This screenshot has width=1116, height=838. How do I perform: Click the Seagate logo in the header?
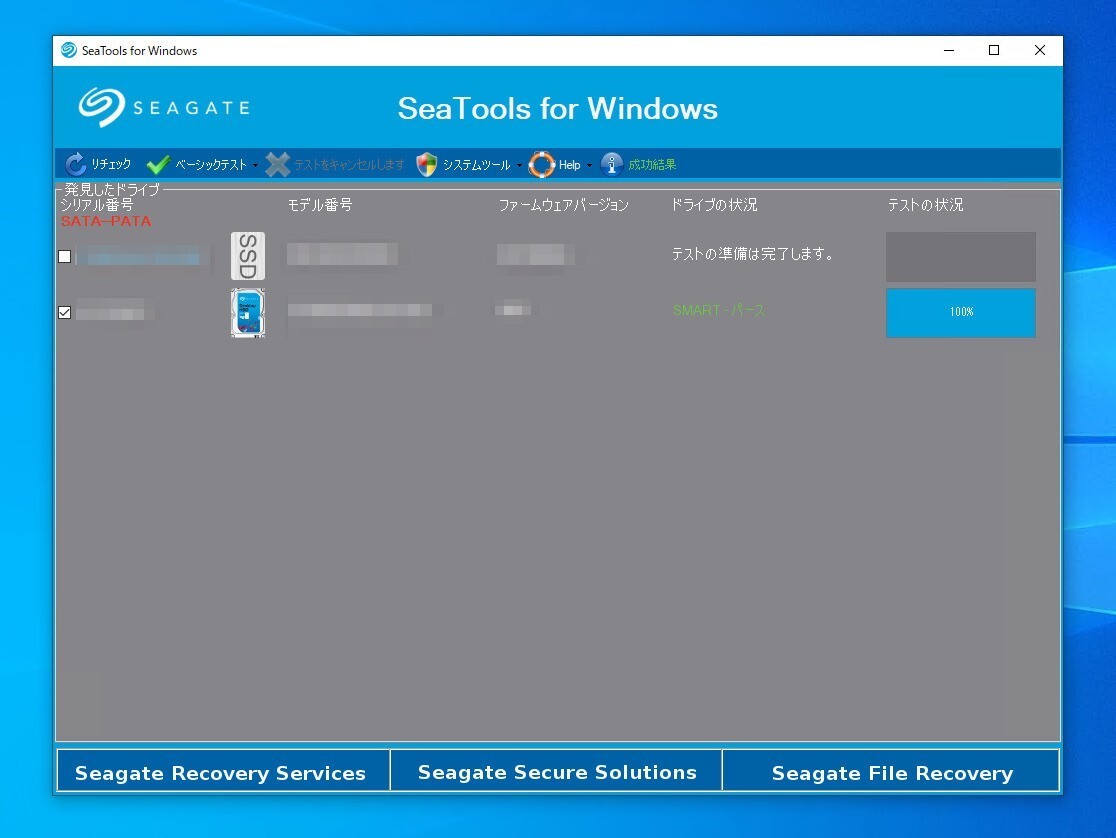pos(164,108)
